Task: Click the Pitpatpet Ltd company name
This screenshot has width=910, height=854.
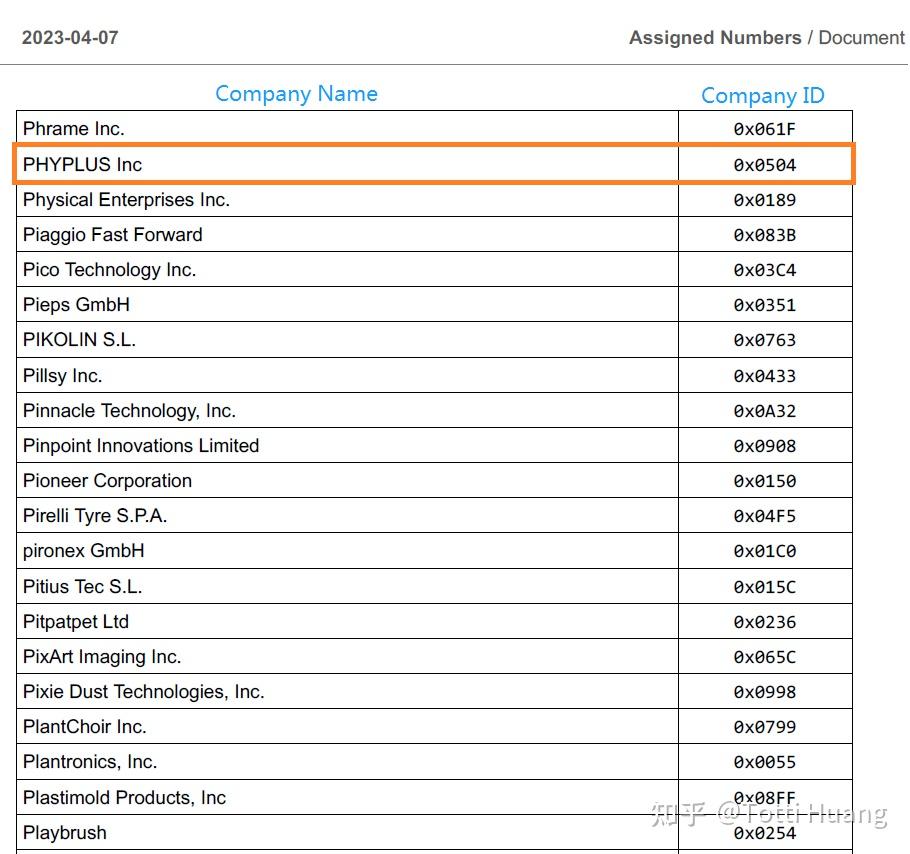Action: click(x=76, y=621)
